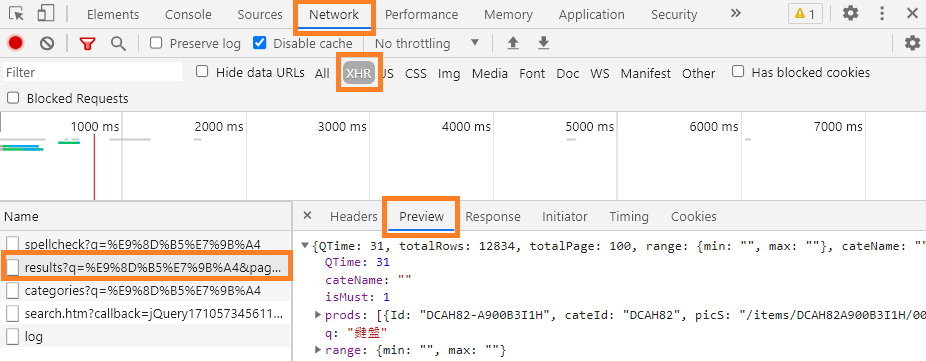926x361 pixels.
Task: Close the request details pane (x)
Action: point(307,216)
